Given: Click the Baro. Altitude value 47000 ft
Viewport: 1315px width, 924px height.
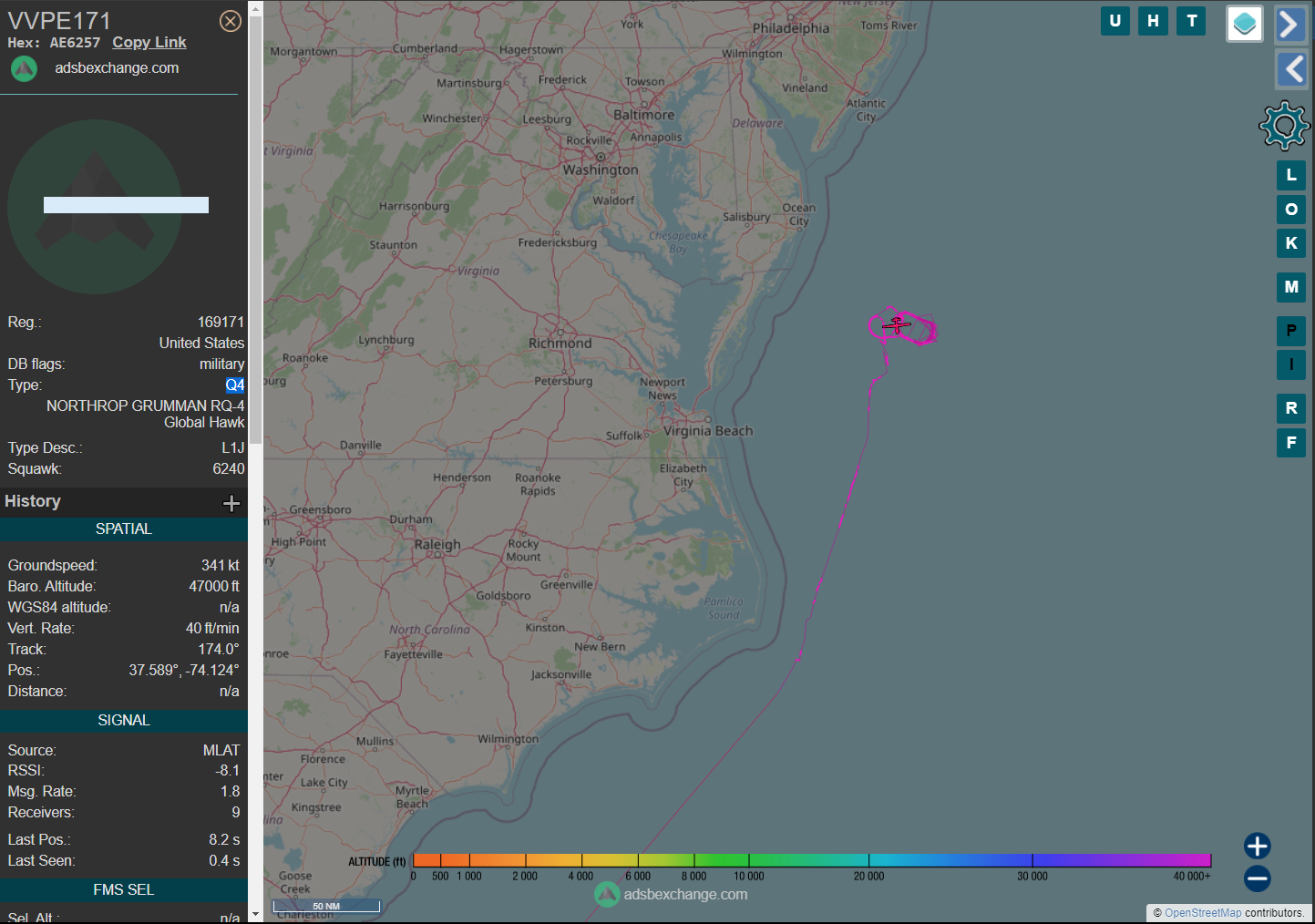Looking at the screenshot, I should (214, 587).
